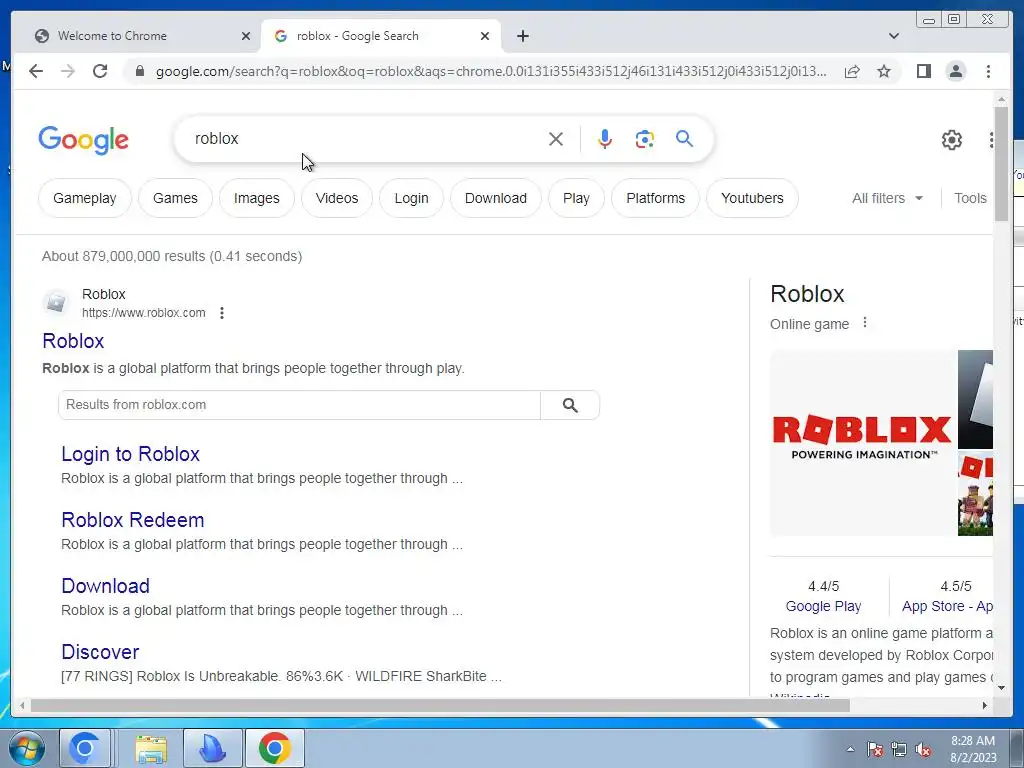Viewport: 1024px width, 768px height.
Task: Open the Roblox Powering Imagination image
Action: 862,443
